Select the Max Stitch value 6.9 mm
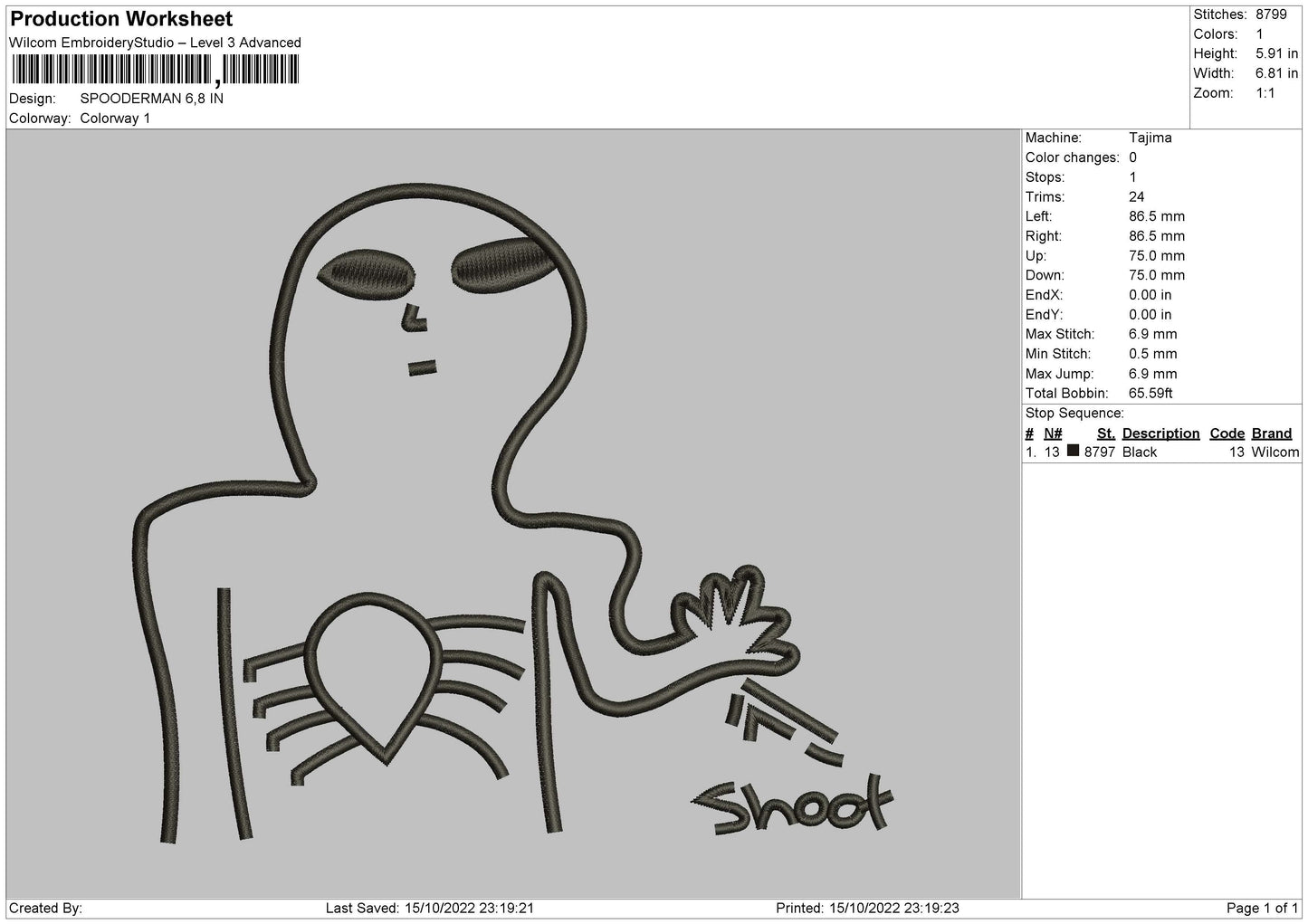This screenshot has height=924, width=1308. pos(1153,335)
